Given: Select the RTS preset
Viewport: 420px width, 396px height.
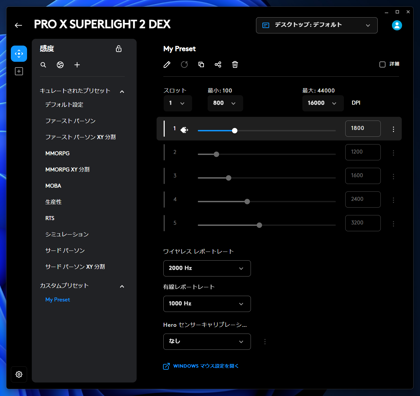Looking at the screenshot, I should click(50, 218).
